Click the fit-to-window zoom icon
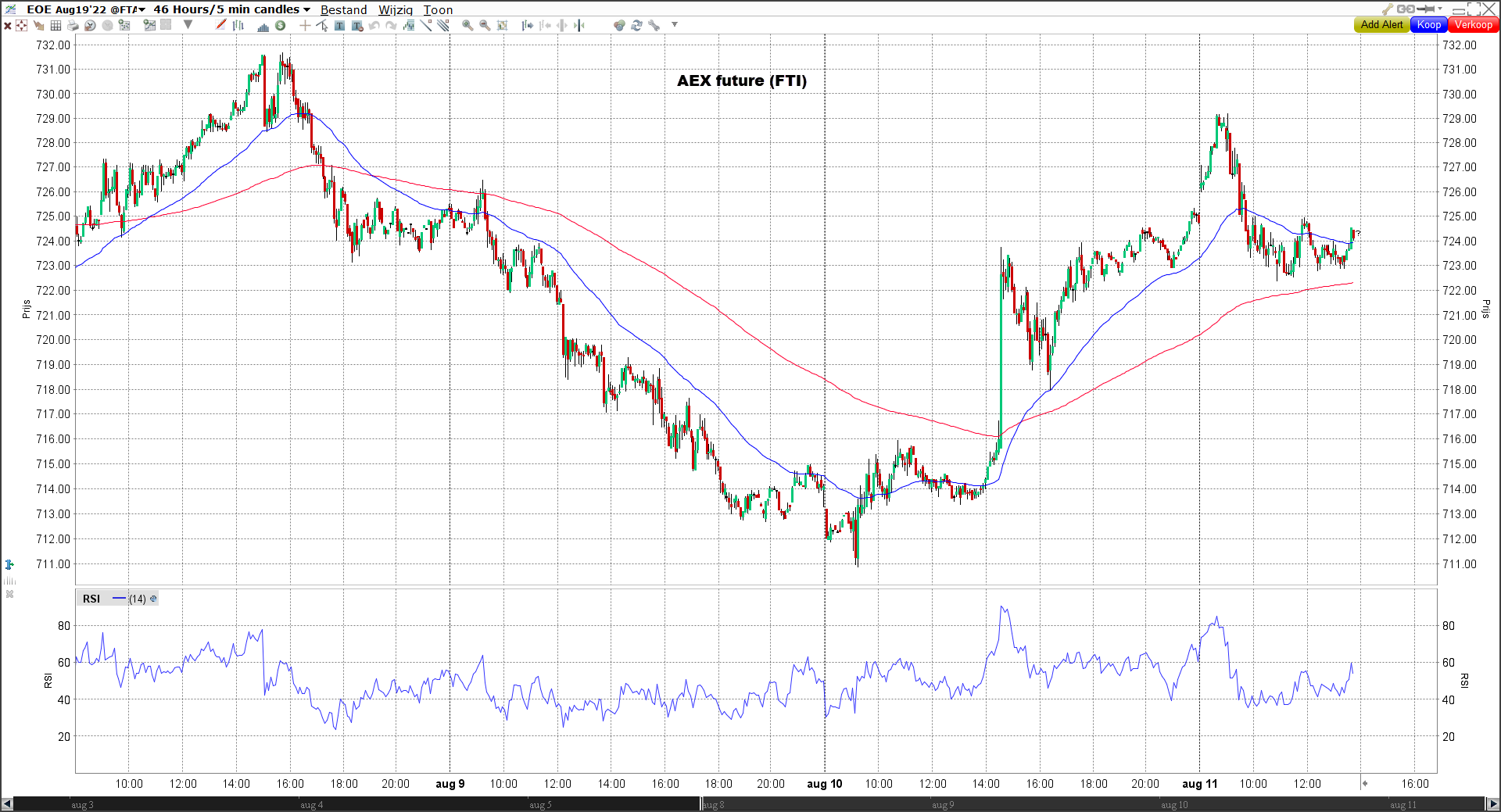This screenshot has width=1501, height=812. click(503, 25)
